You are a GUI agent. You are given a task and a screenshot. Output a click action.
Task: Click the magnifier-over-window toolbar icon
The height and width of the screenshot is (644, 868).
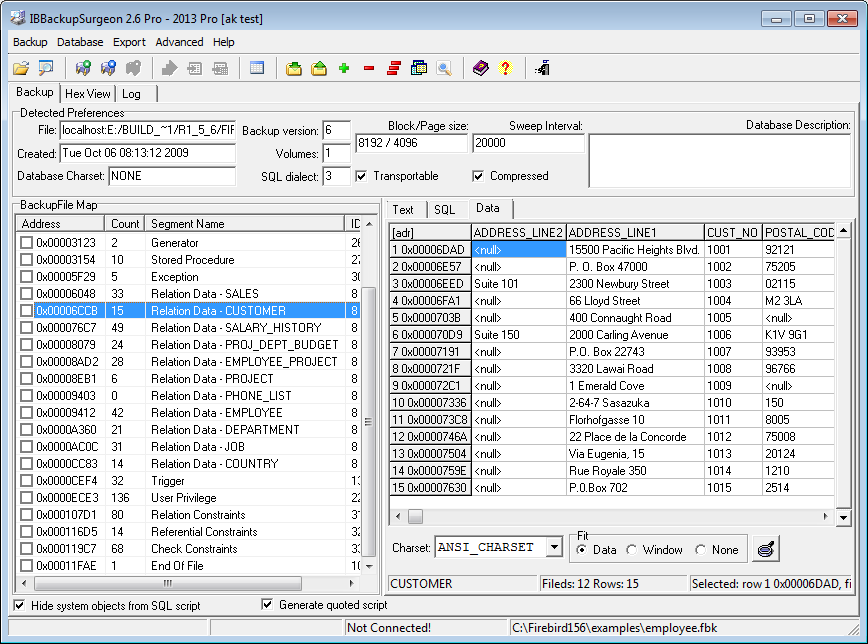(46, 69)
